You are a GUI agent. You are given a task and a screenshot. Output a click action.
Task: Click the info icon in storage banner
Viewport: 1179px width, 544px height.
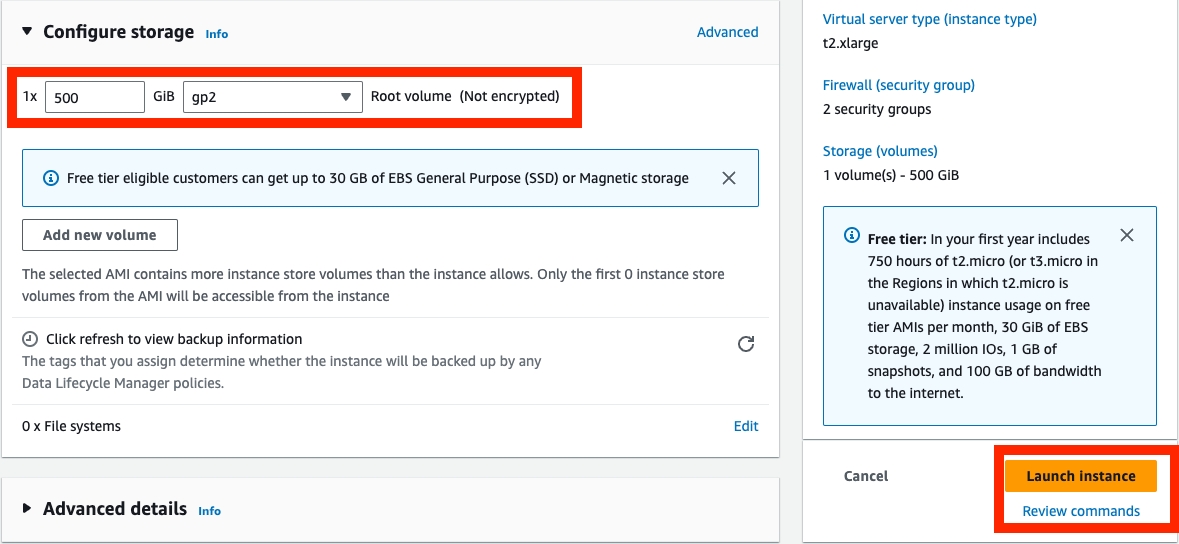tap(51, 178)
